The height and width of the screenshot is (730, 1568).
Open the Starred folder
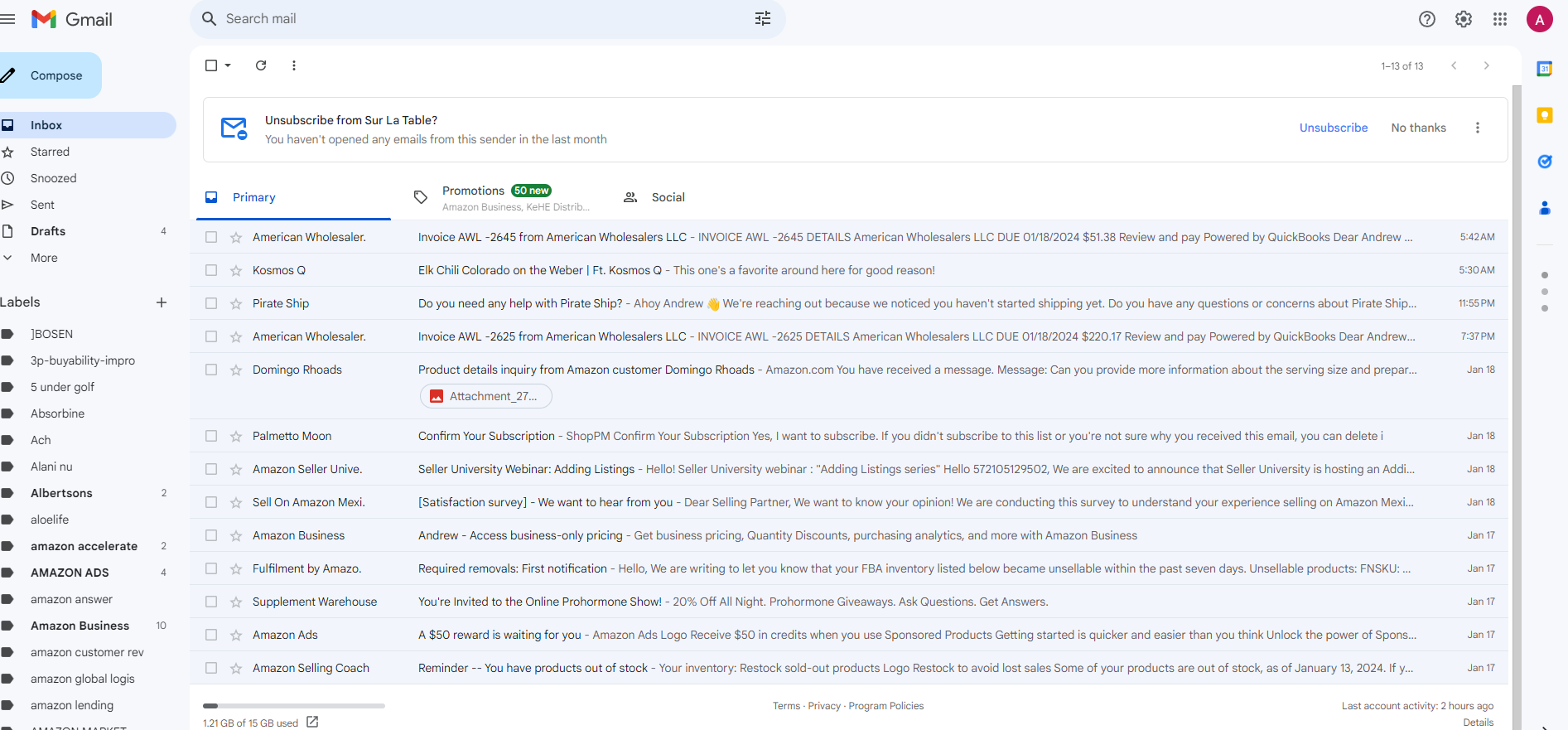coord(50,152)
